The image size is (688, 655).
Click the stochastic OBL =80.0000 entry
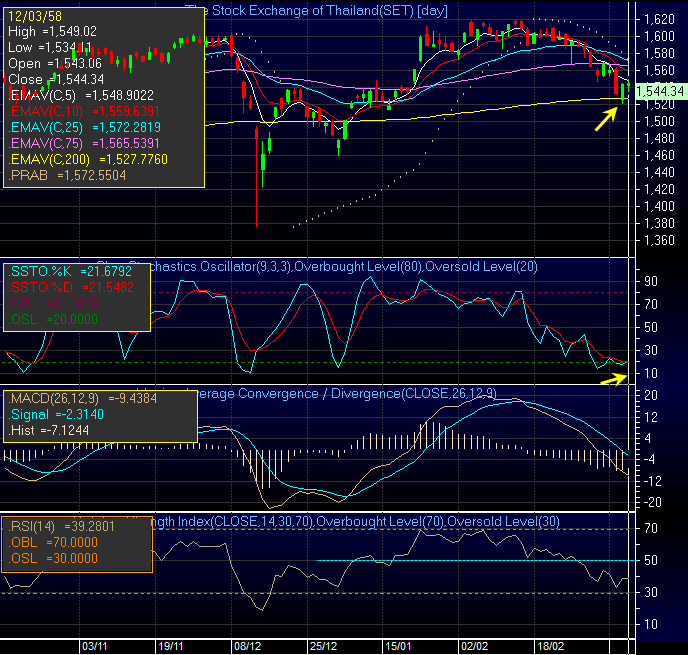coord(54,304)
